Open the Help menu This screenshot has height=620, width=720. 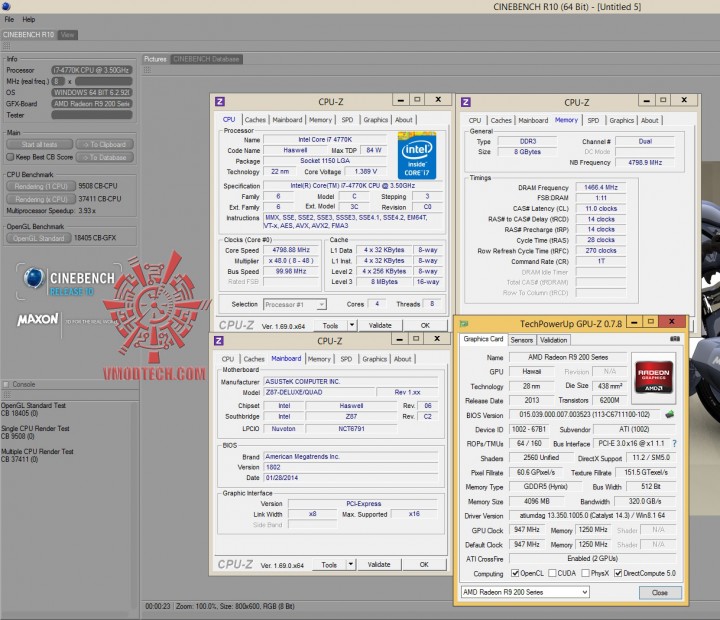click(x=28, y=19)
